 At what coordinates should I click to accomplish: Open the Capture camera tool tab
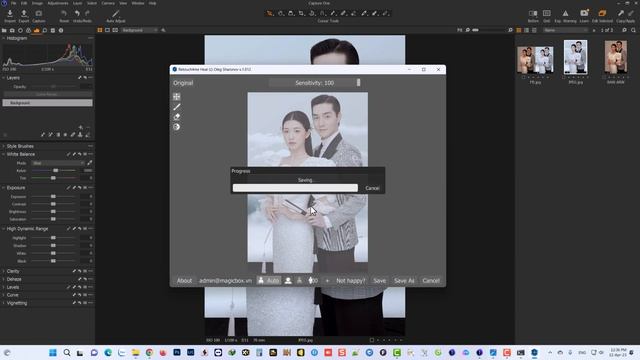12,30
